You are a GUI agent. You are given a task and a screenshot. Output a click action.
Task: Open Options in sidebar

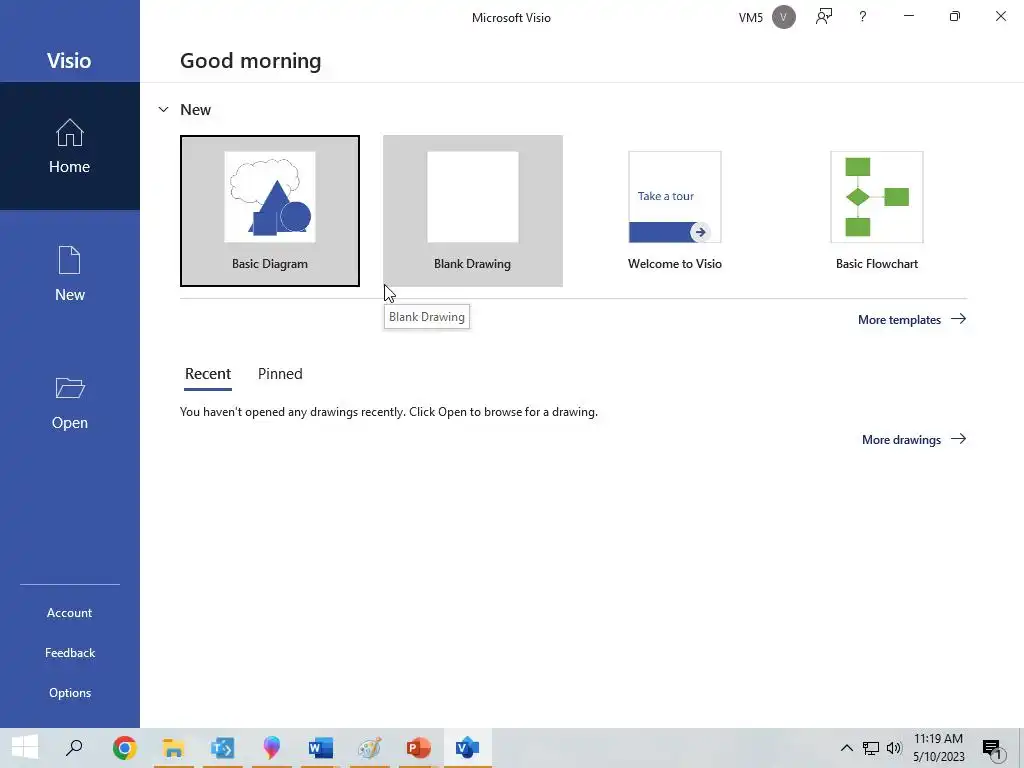[70, 693]
